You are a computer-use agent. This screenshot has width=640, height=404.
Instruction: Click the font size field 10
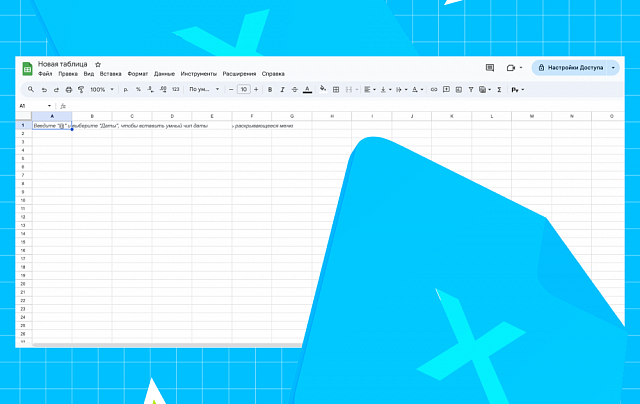[x=244, y=89]
